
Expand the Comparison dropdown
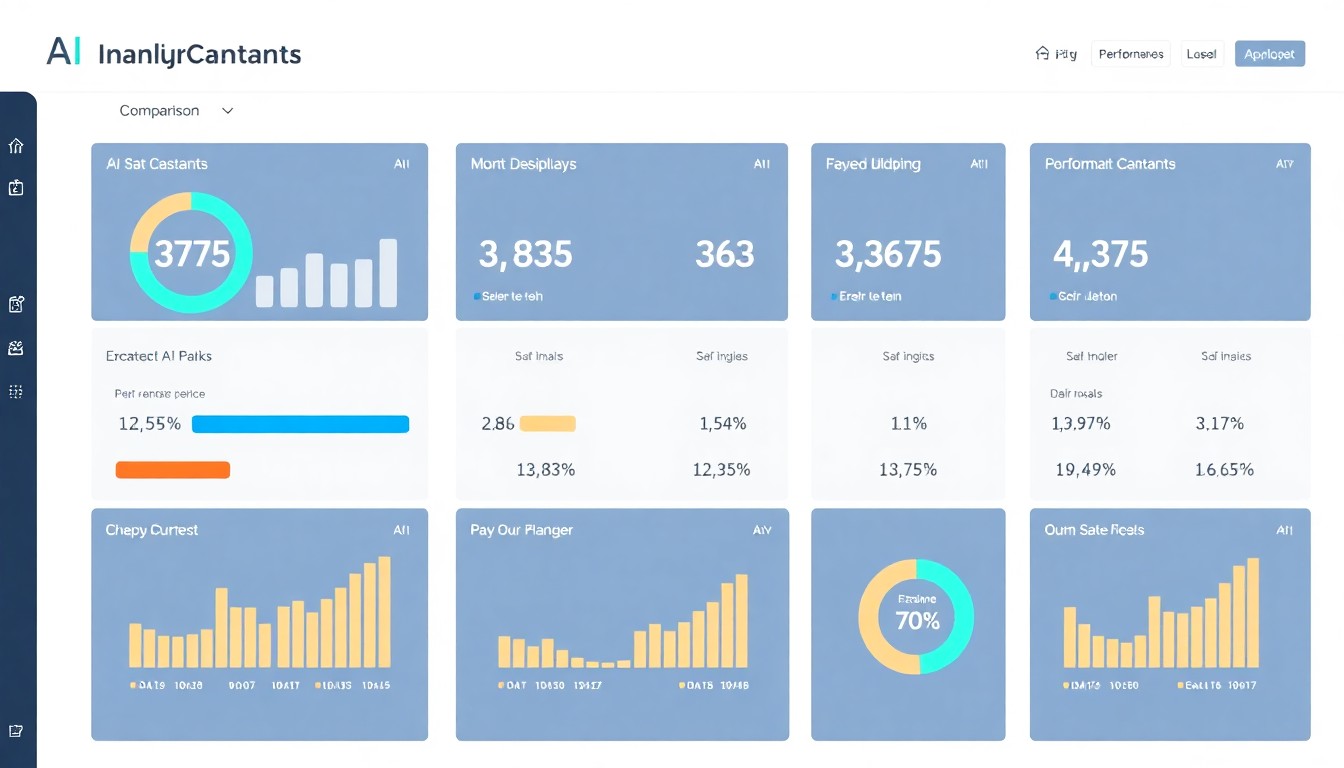click(176, 111)
